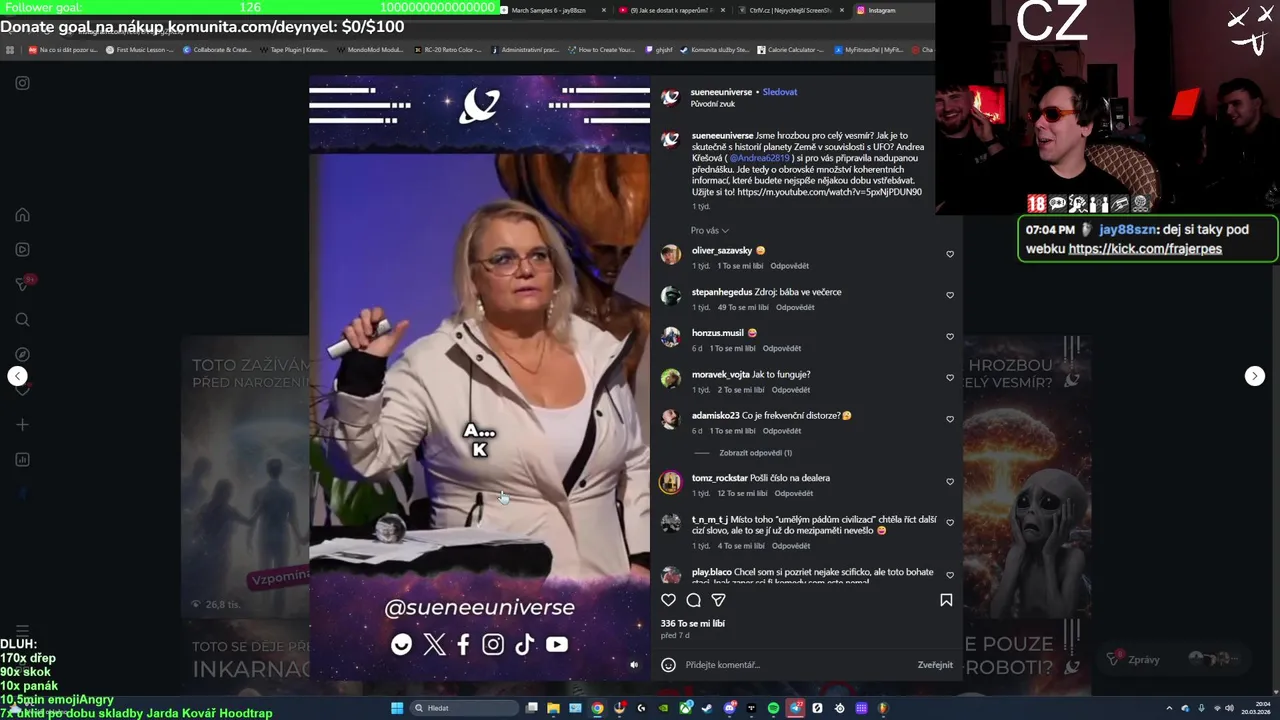Go to the previous post arrow
The image size is (1280, 720).
pos(17,376)
